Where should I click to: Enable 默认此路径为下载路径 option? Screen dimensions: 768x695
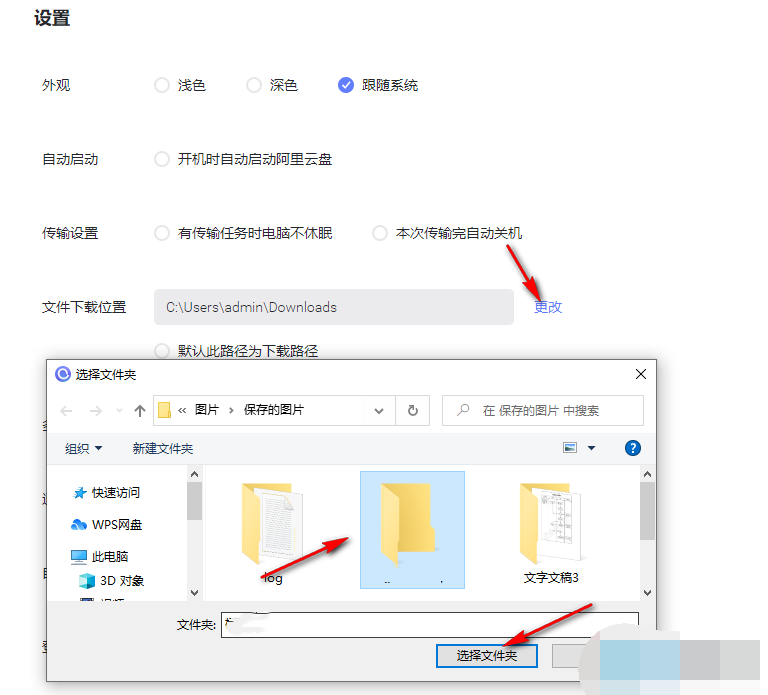point(162,351)
